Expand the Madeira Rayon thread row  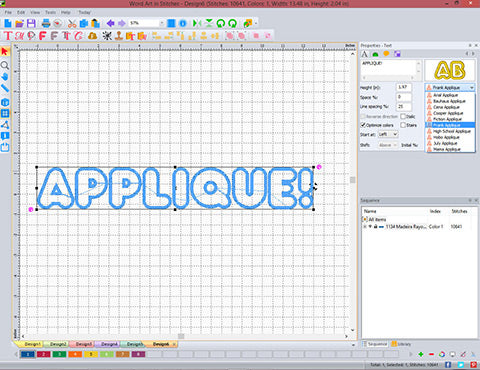[x=365, y=227]
